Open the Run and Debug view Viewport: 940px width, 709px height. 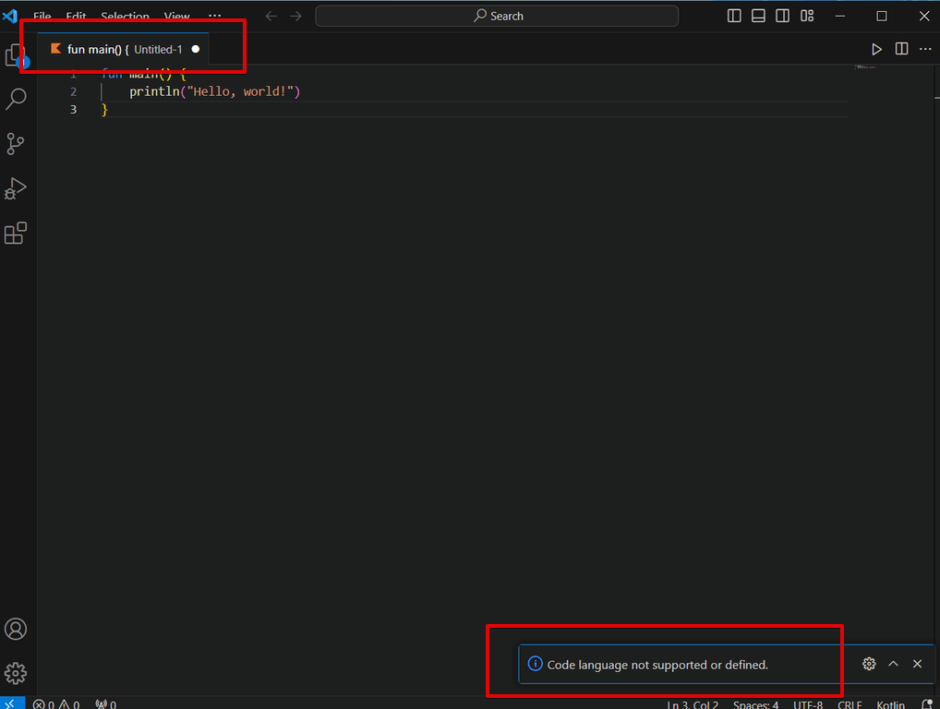(15, 188)
